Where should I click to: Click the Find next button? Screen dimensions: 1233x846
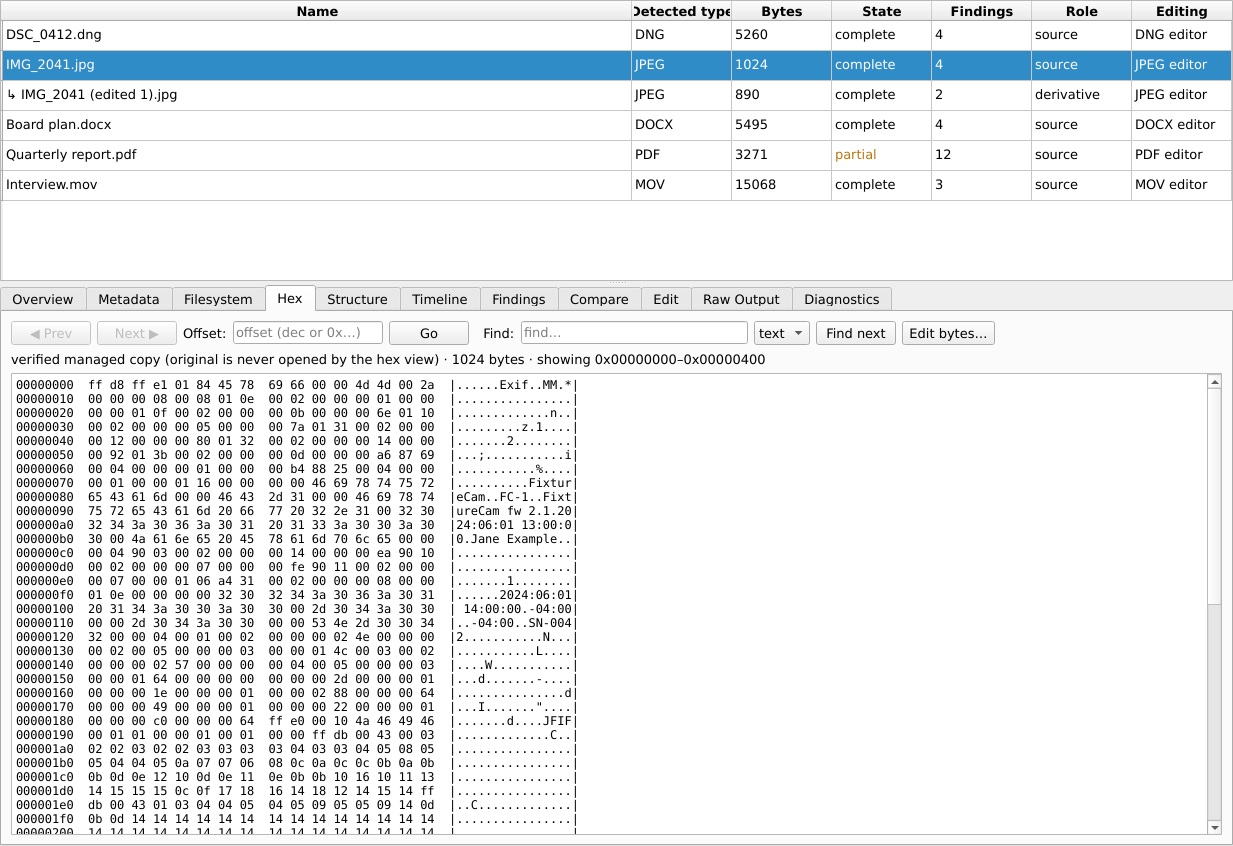tap(855, 333)
